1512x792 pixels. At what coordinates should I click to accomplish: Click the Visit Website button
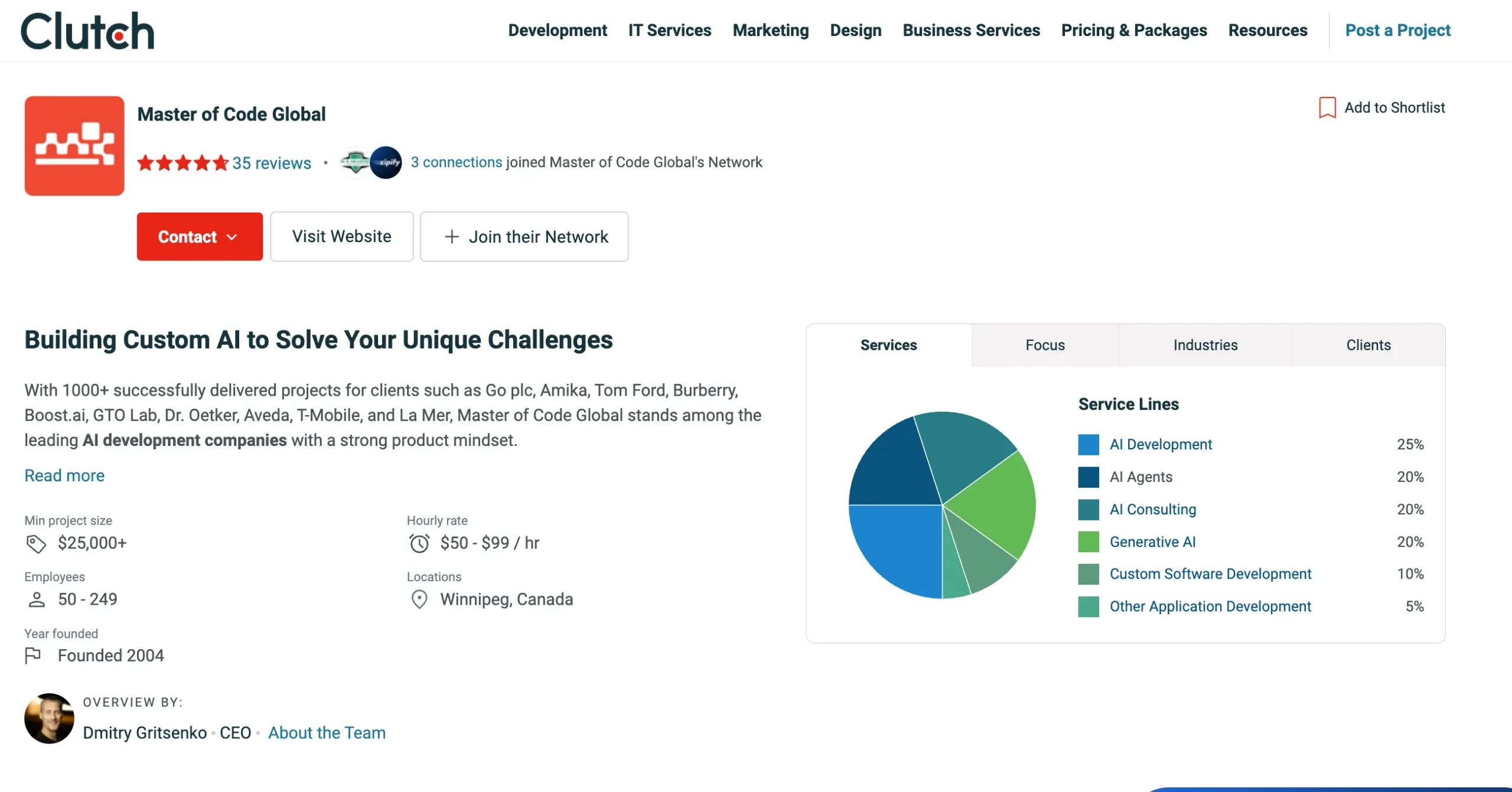pyautogui.click(x=341, y=236)
